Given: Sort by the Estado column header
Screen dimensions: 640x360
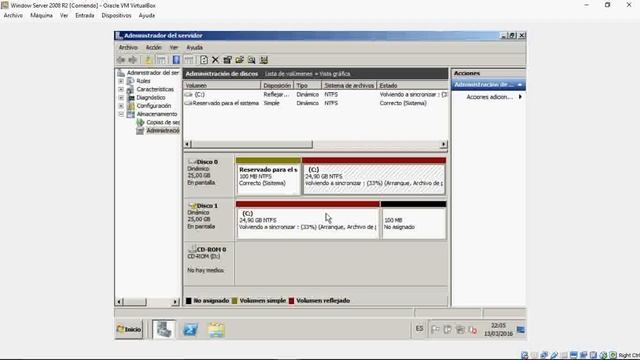Looking at the screenshot, I should [412, 85].
